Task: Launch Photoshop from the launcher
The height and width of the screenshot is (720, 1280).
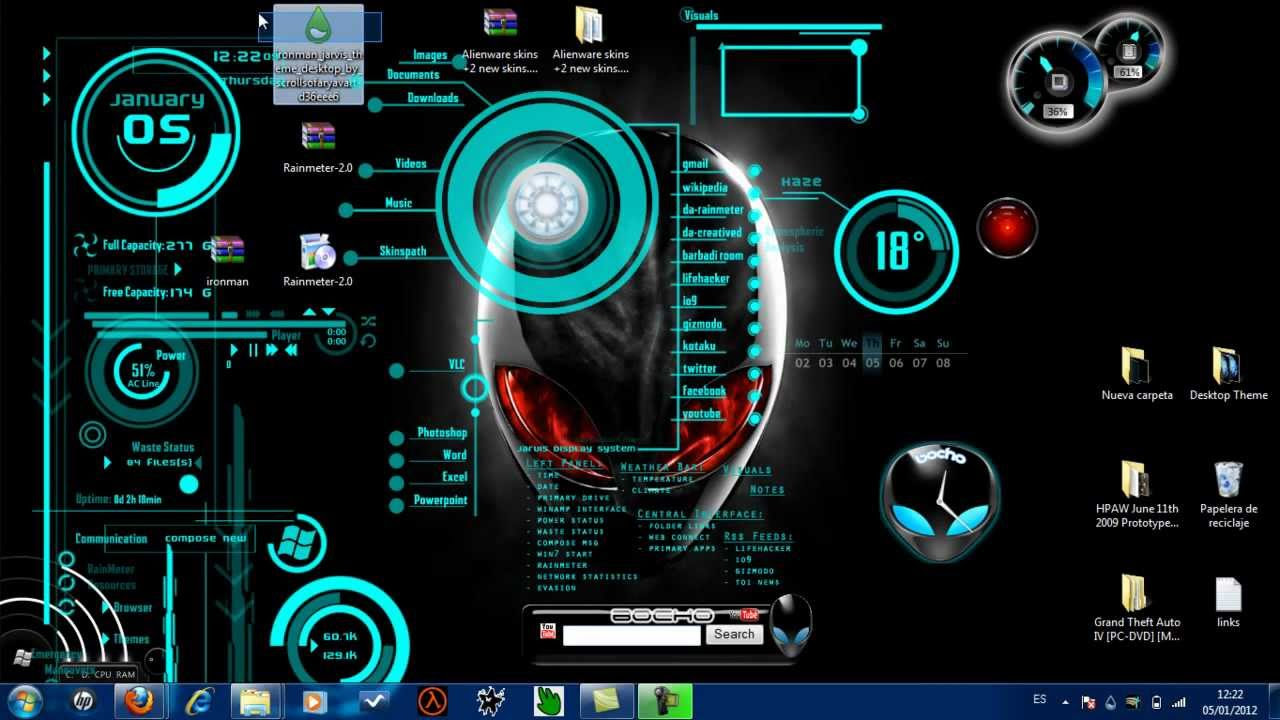Action: tap(442, 433)
